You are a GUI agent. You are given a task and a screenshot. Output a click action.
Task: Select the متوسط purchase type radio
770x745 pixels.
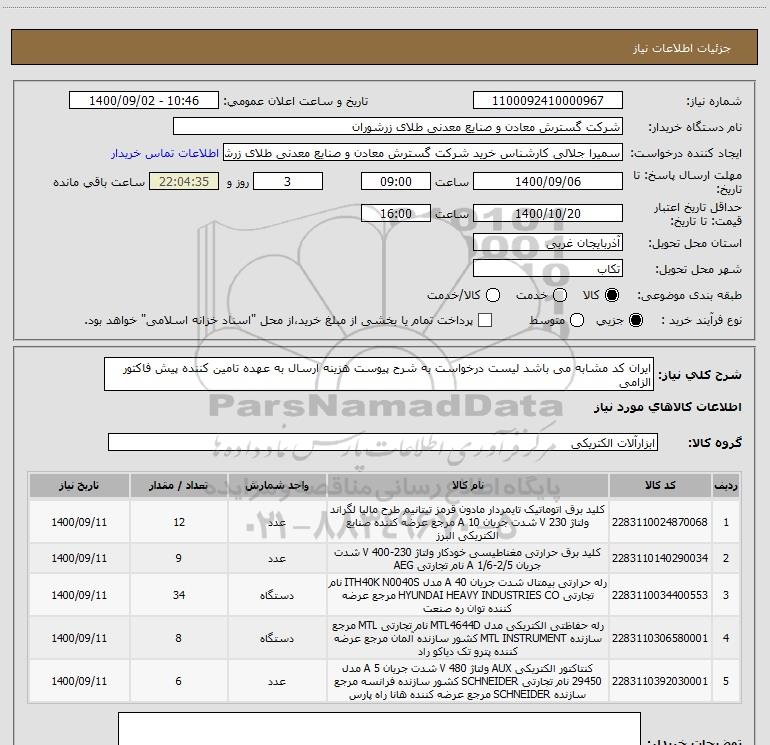click(577, 320)
